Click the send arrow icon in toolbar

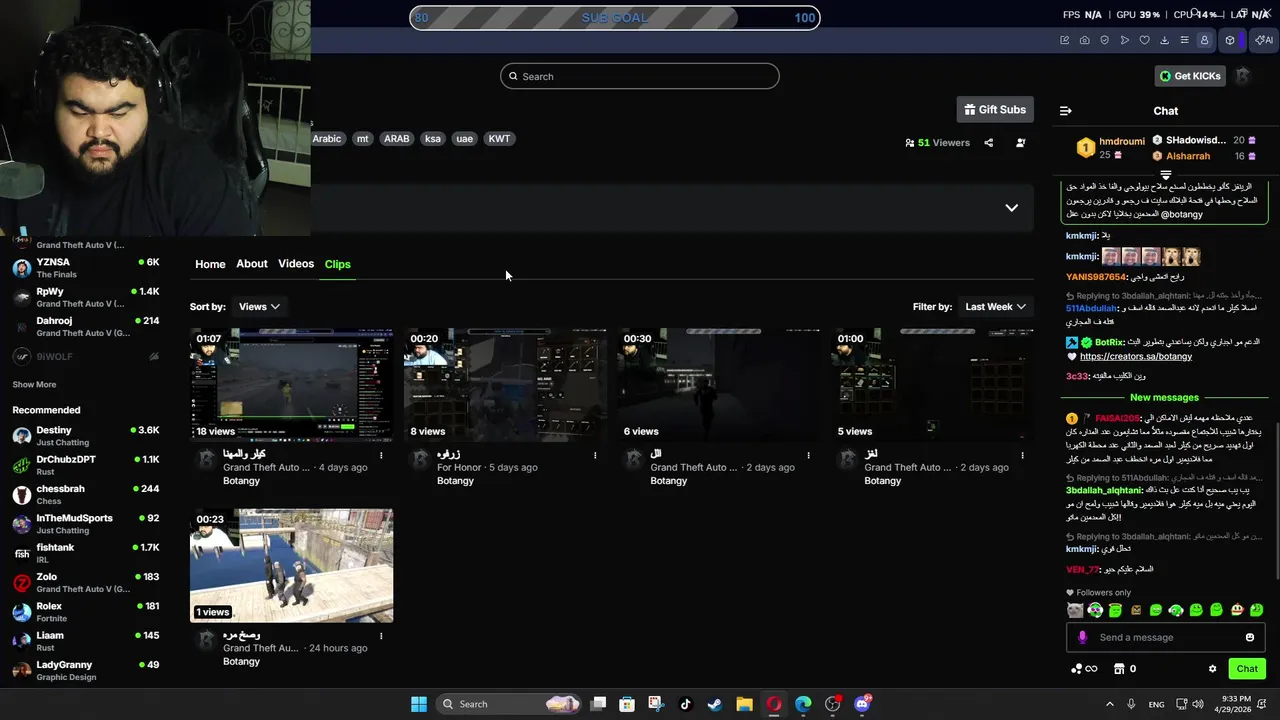coord(1125,40)
